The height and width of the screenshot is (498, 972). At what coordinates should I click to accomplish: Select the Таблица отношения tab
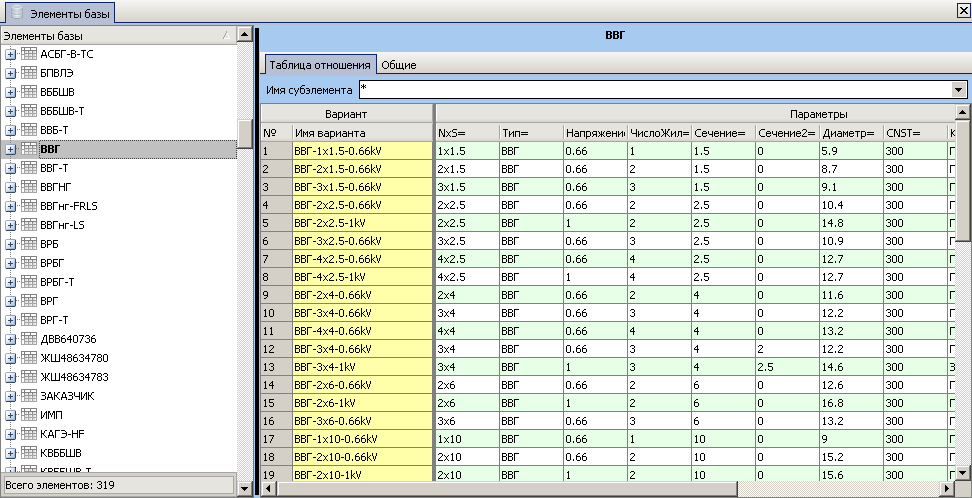pos(319,65)
